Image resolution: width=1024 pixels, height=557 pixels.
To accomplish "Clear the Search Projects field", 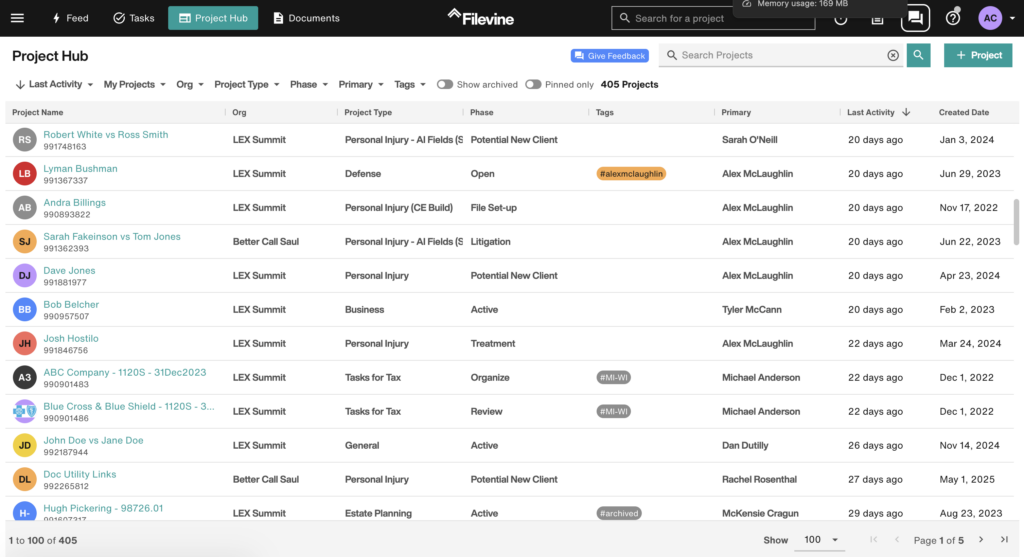I will coord(893,56).
